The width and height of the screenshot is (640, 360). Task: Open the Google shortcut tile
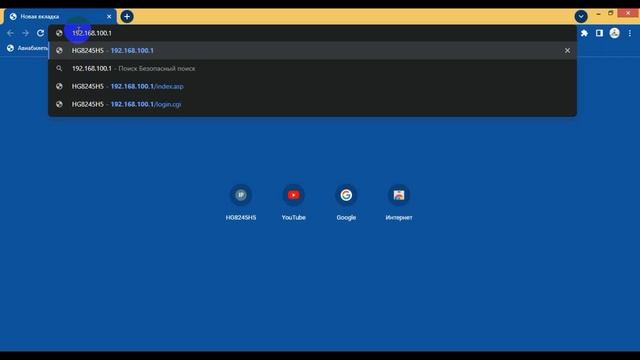pyautogui.click(x=346, y=203)
